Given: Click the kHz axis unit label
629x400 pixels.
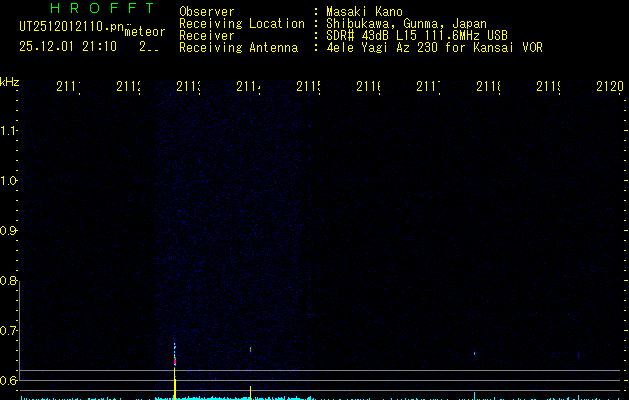Looking at the screenshot, I should 10,82.
